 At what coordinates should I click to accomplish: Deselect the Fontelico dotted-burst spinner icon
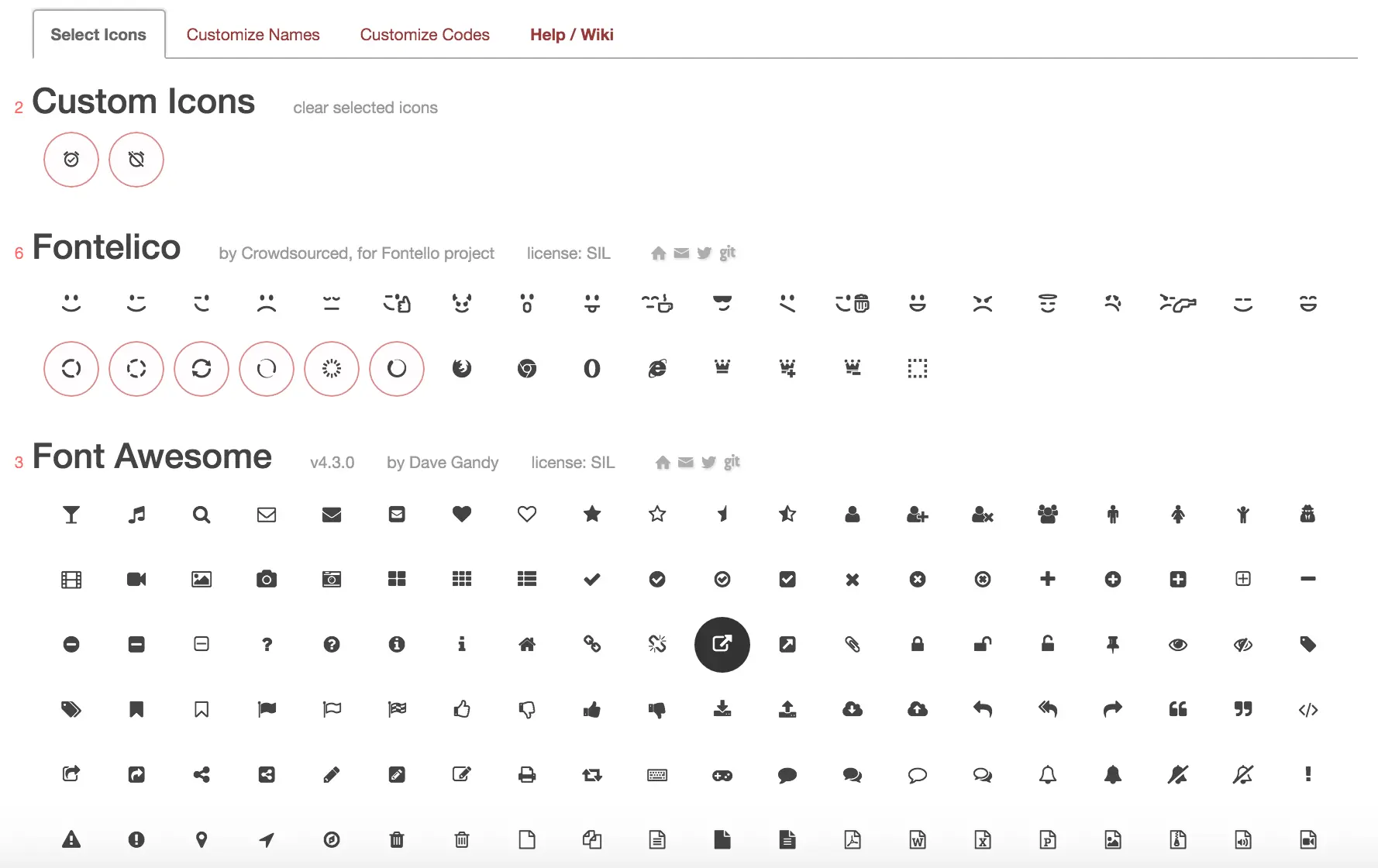(332, 369)
